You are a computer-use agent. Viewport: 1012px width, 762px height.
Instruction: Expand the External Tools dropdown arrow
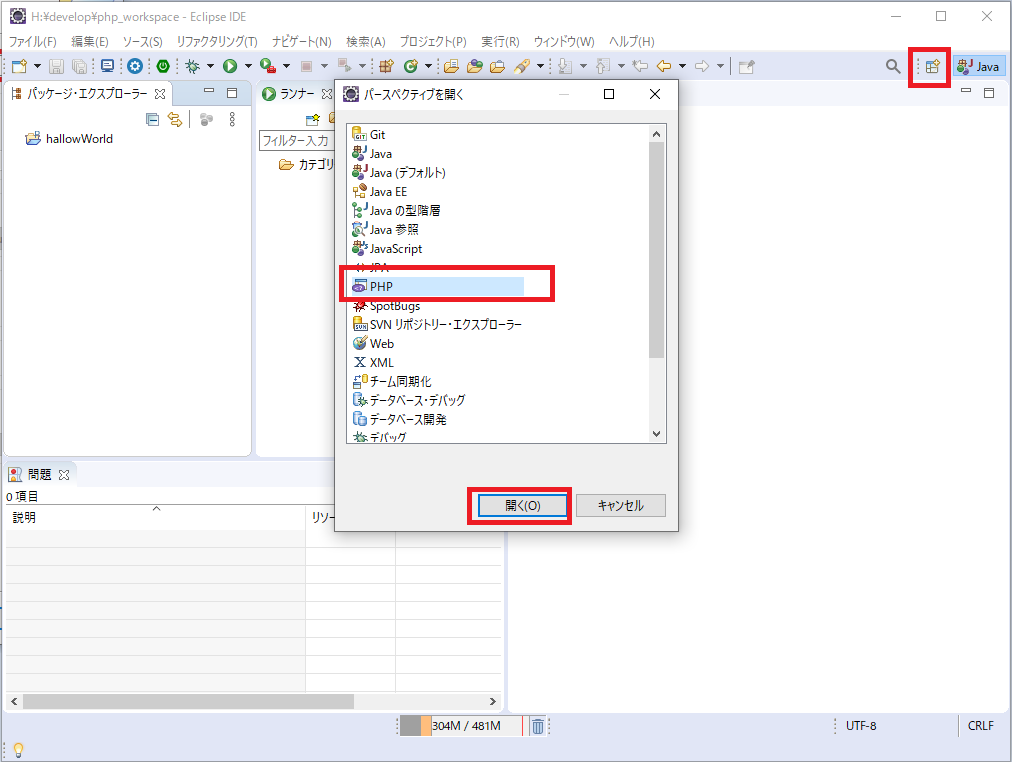point(286,66)
